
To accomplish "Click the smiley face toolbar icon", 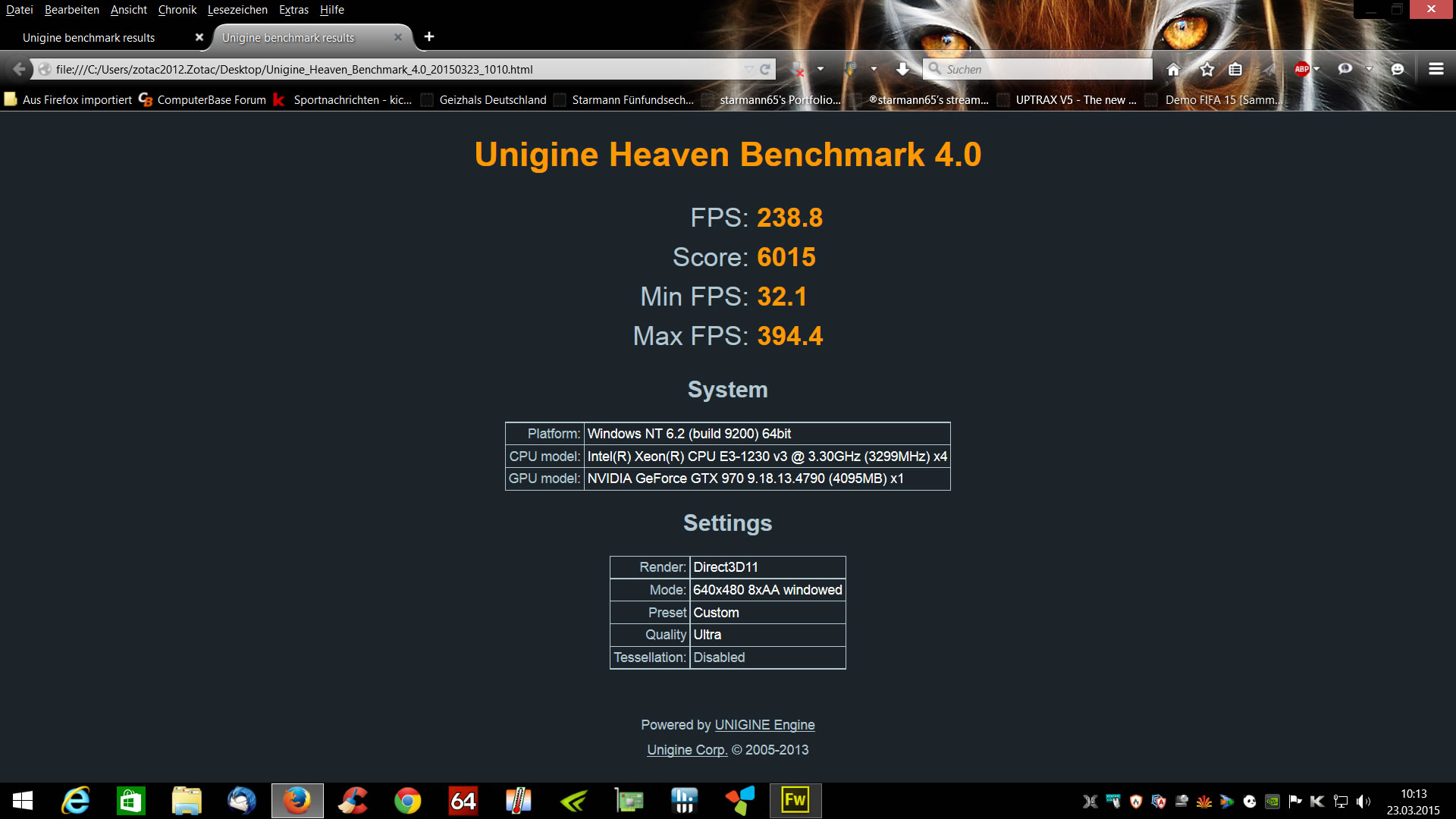I will pos(1397,69).
